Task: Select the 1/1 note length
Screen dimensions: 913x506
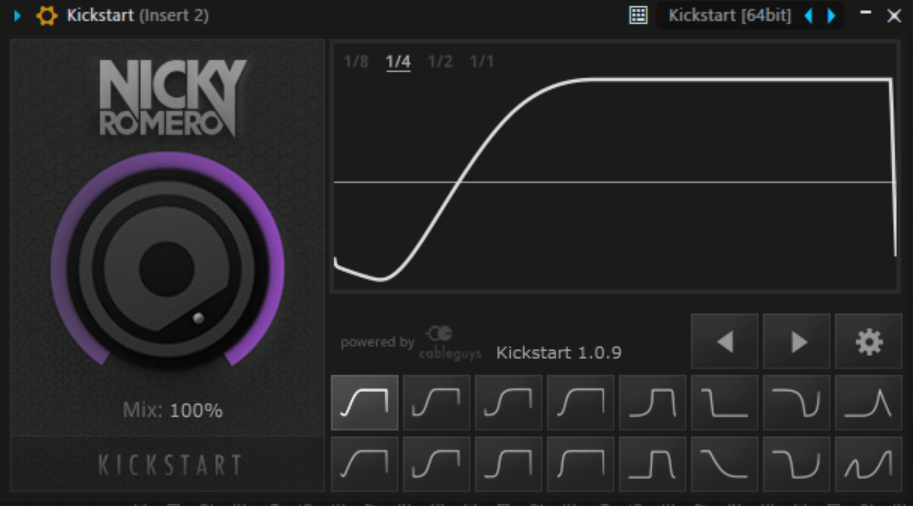Action: coord(482,62)
